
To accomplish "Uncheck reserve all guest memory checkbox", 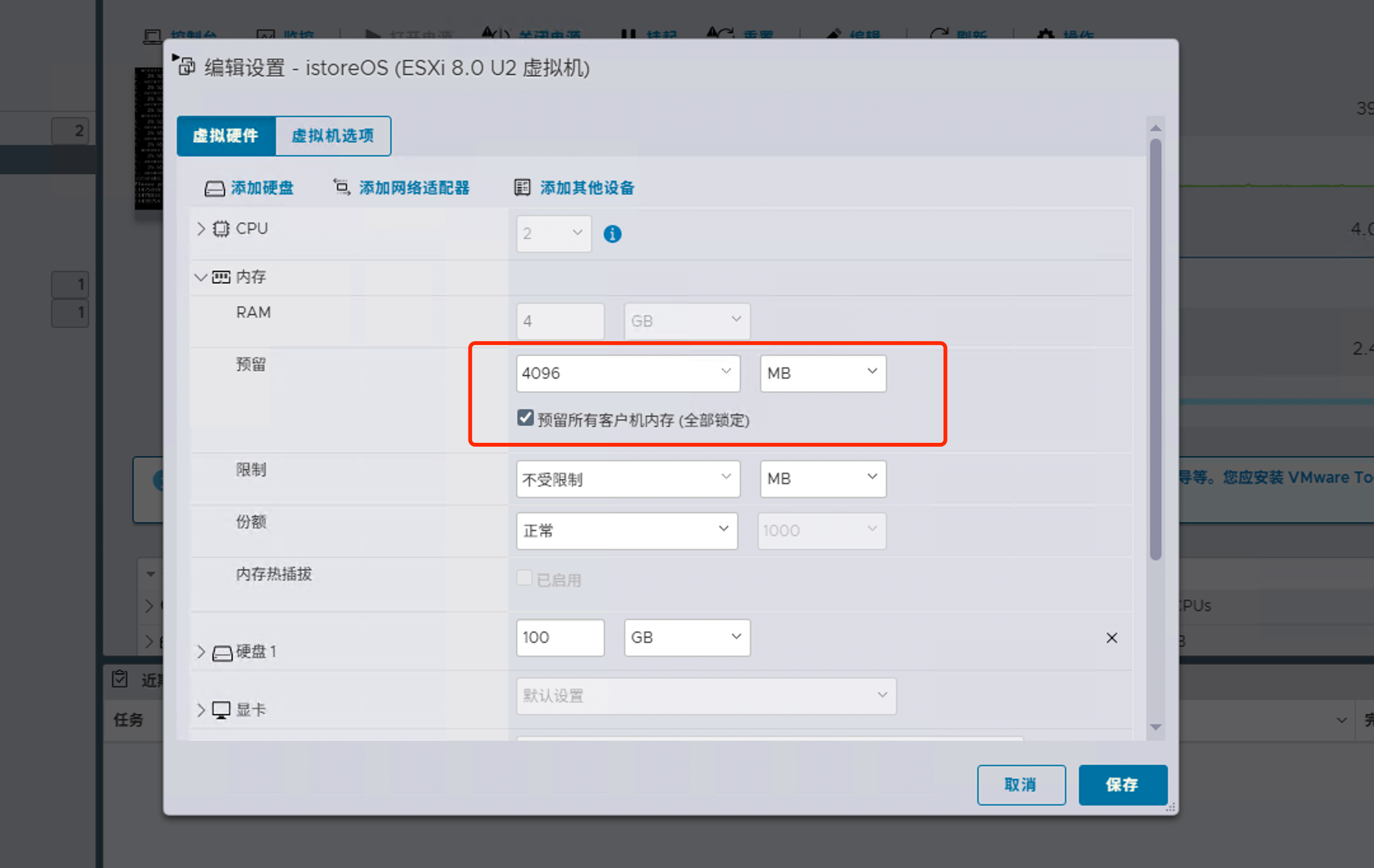I will coord(525,418).
